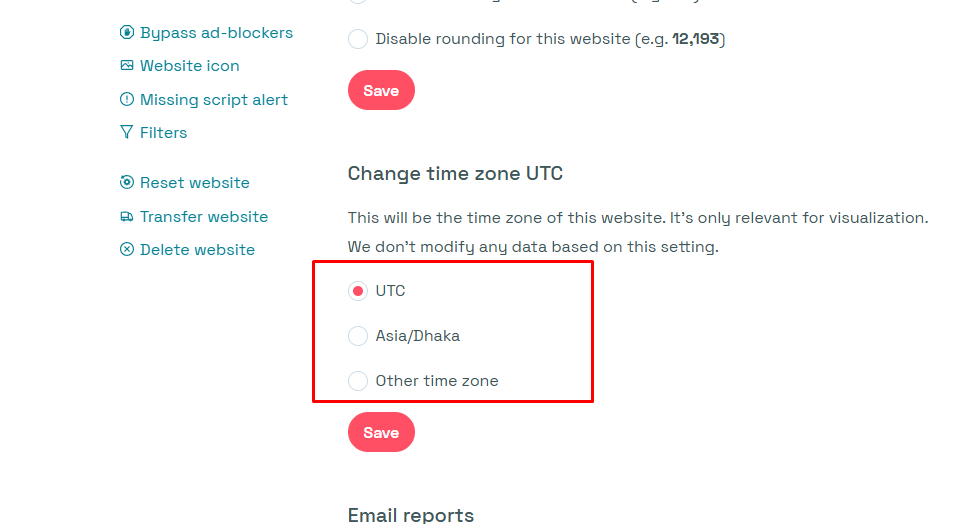Click the image icon beside Website icon
This screenshot has height=524, width=979.
(x=127, y=66)
